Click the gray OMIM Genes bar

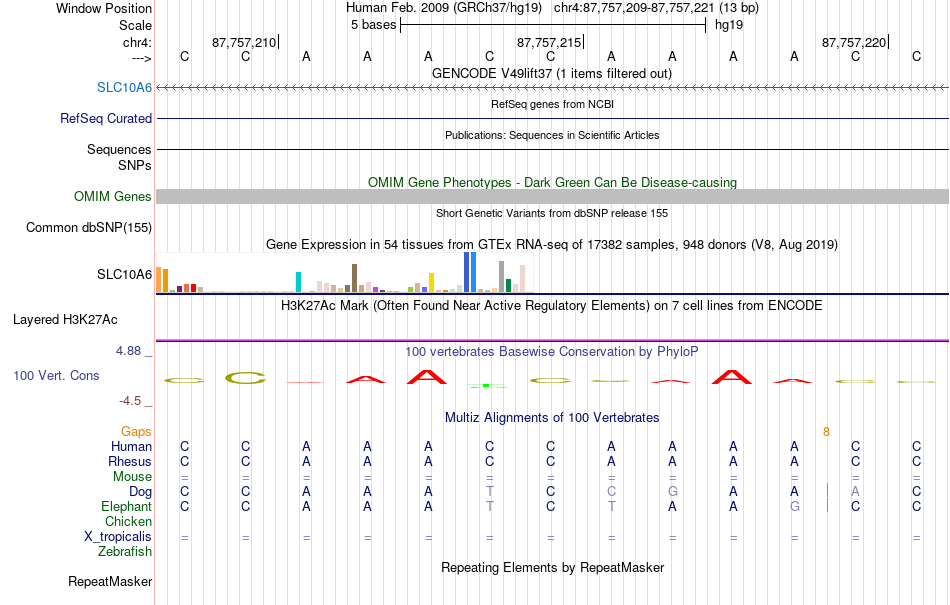coord(552,196)
